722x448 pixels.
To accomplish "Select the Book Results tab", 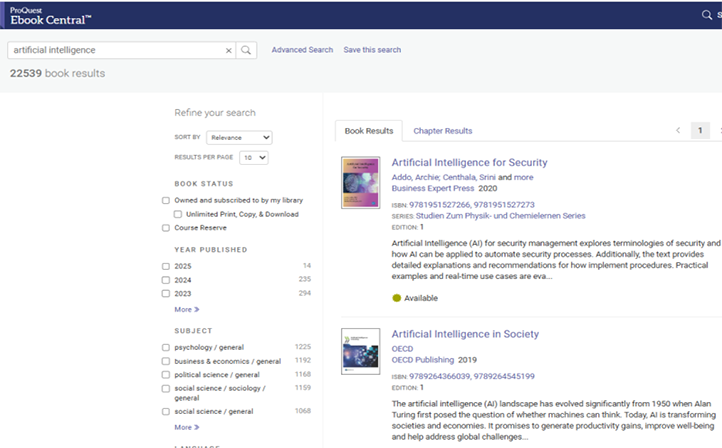I will pyautogui.click(x=369, y=131).
